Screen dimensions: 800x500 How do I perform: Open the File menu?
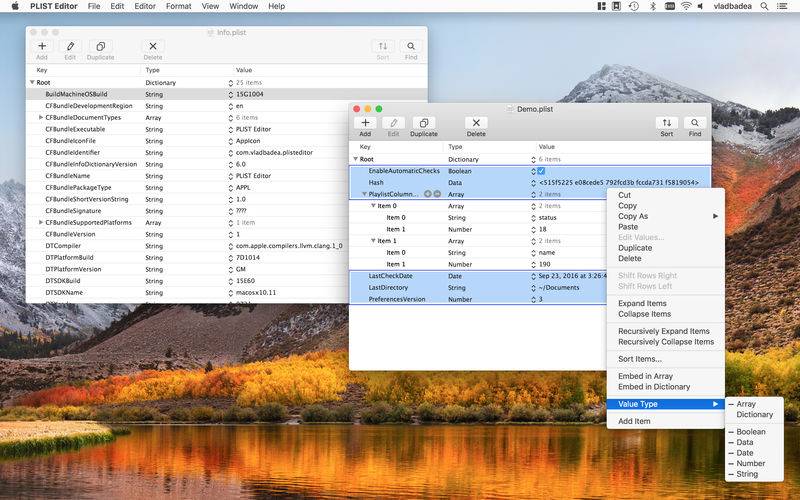point(94,6)
